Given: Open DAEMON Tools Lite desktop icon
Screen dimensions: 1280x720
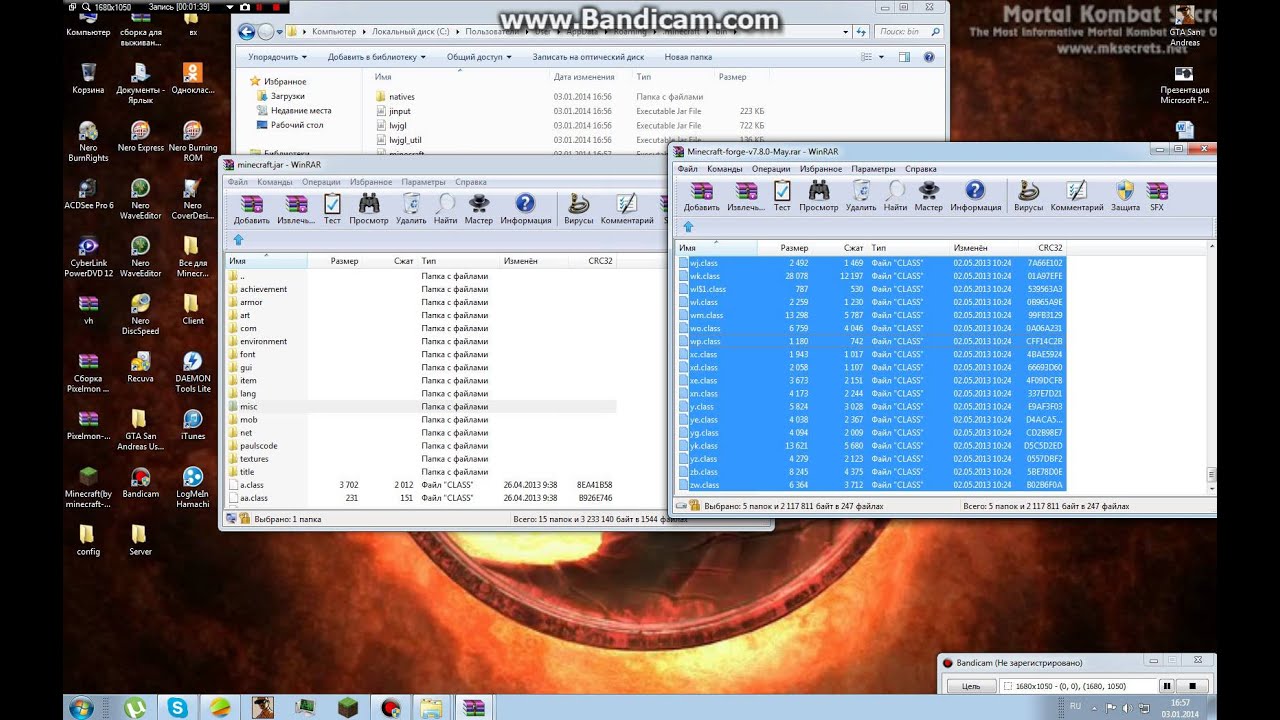Looking at the screenshot, I should pos(193,373).
